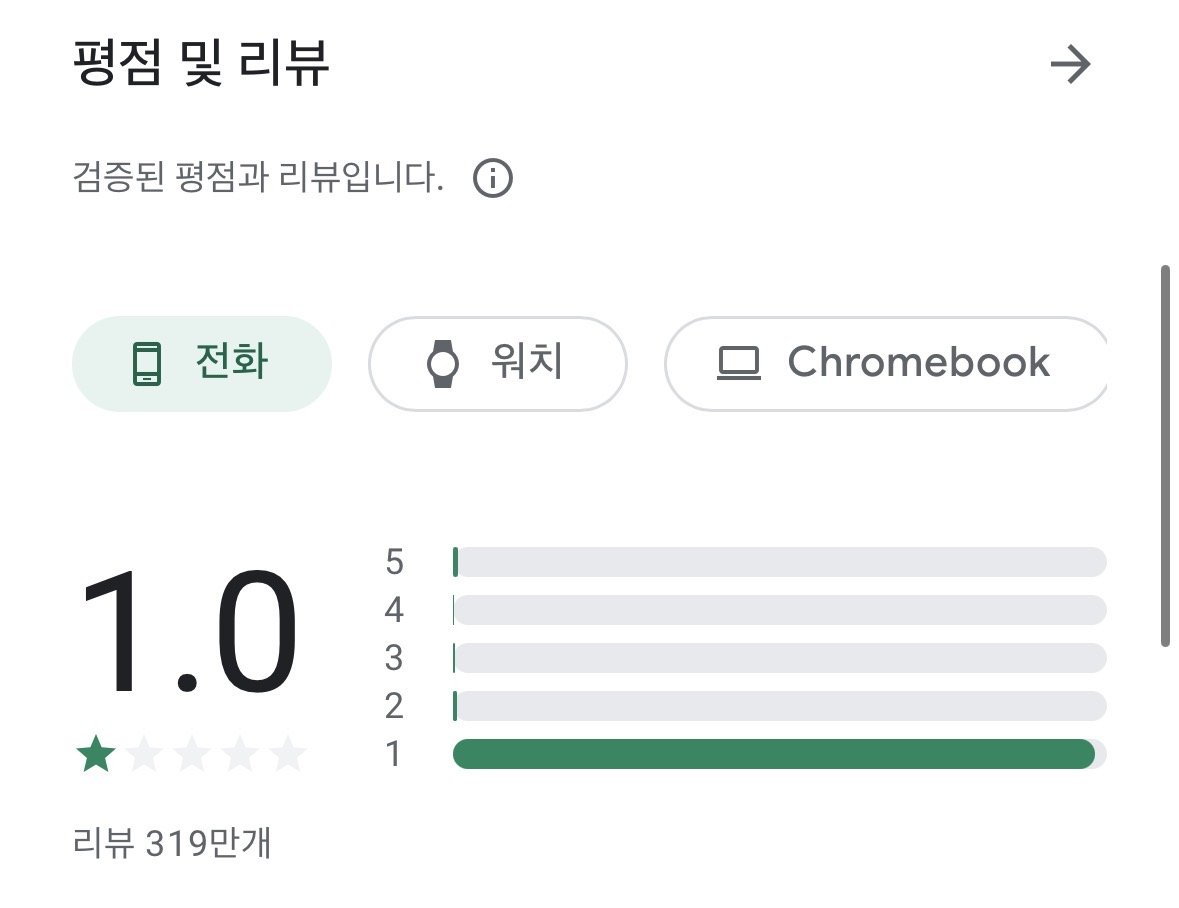Viewport: 1179px width, 908px height.
Task: Switch to the Chromebook filter
Action: pos(885,364)
